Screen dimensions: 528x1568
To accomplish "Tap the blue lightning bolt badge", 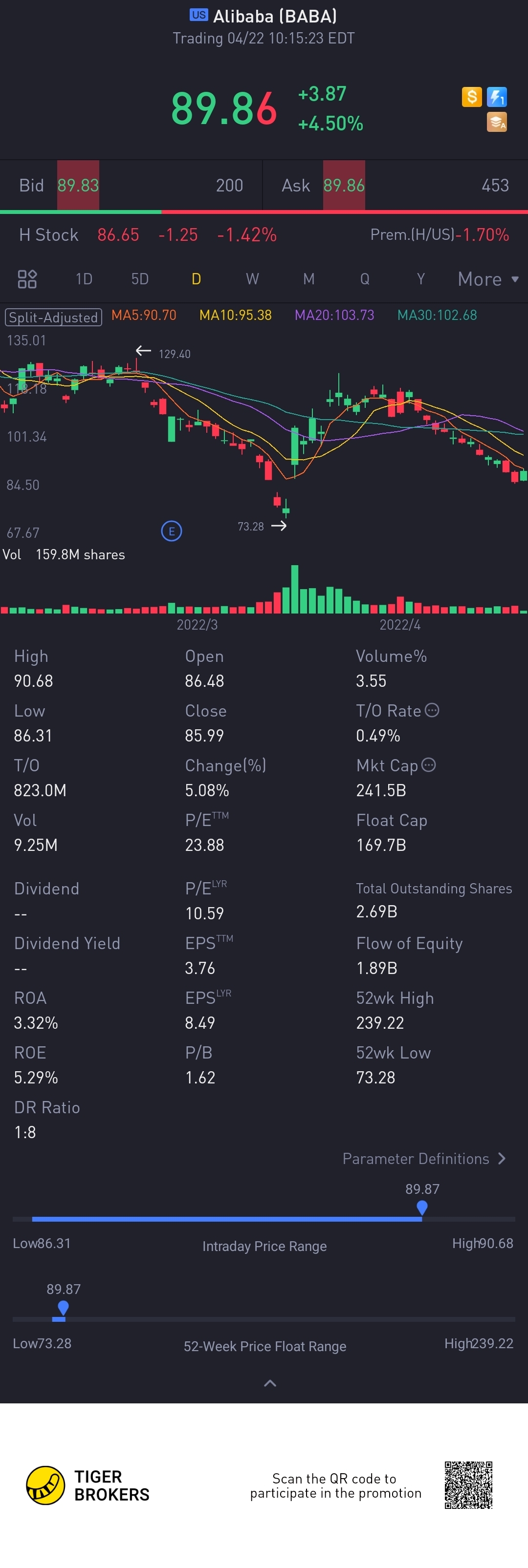I will point(497,96).
